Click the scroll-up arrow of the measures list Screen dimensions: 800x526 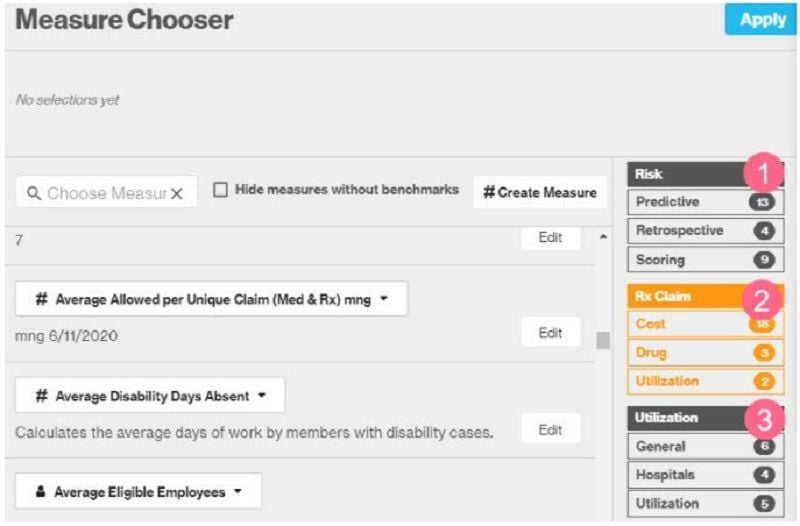[602, 238]
